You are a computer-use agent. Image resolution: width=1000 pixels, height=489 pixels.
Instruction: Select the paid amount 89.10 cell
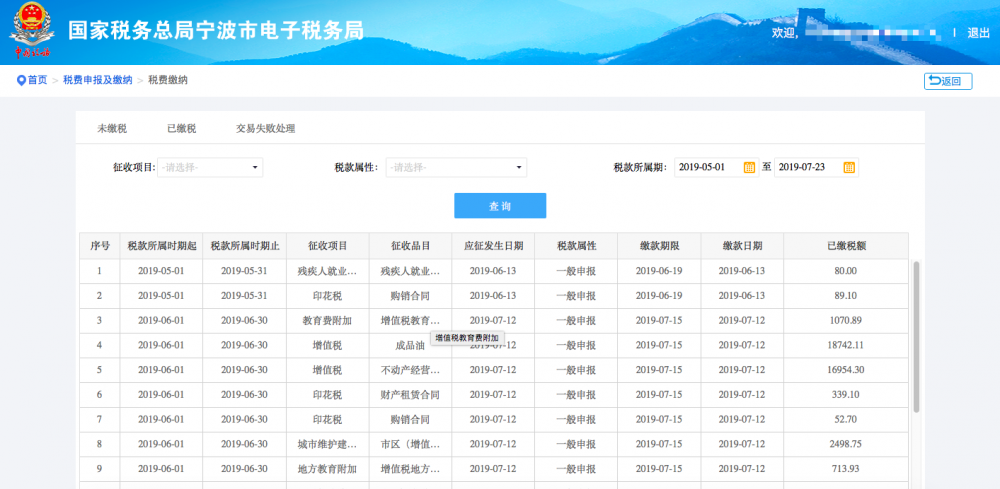click(846, 296)
